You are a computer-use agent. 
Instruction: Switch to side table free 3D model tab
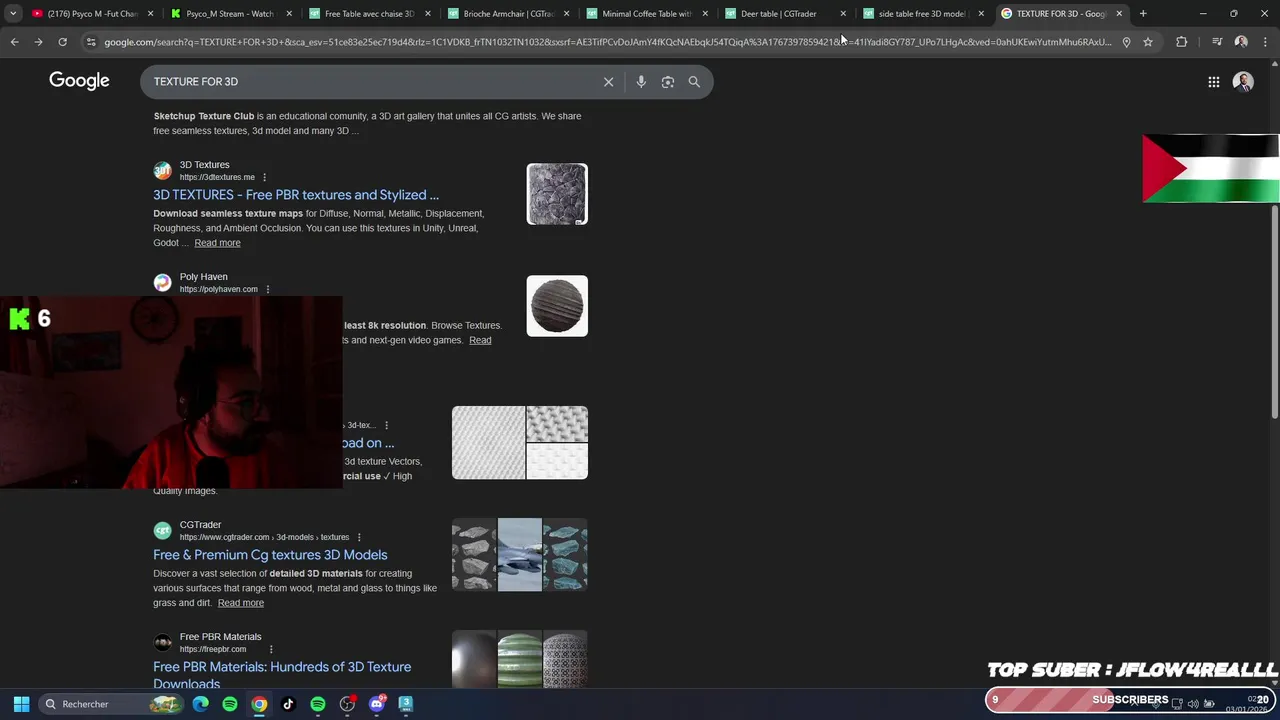pos(922,14)
